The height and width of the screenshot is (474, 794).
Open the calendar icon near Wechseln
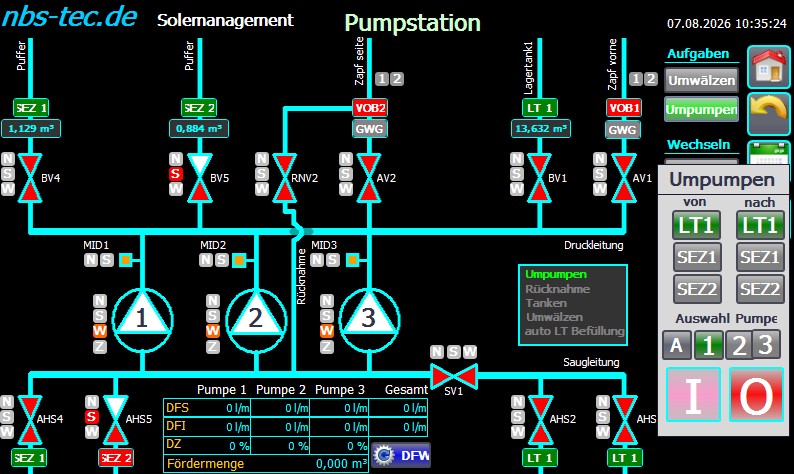click(769, 152)
